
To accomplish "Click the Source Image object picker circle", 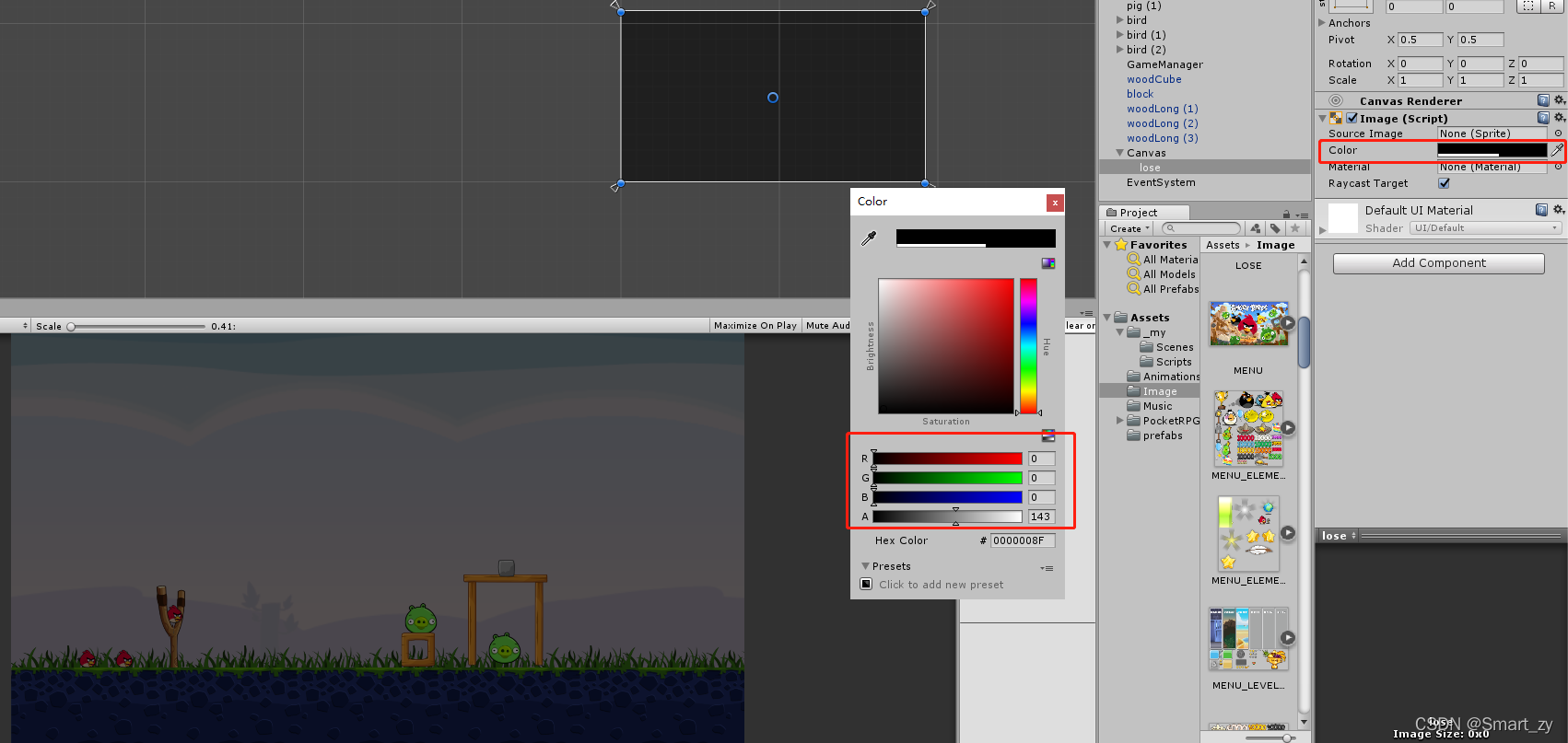I will [1558, 134].
